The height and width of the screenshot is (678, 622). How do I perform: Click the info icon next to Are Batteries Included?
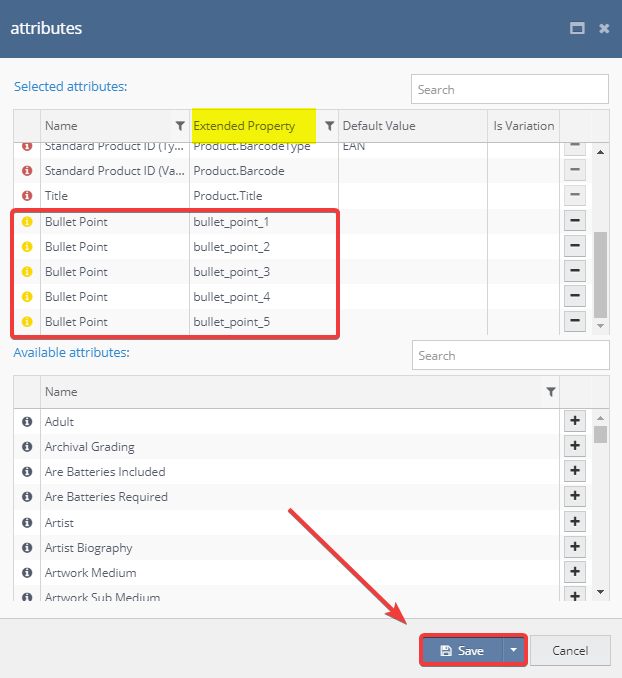[x=27, y=472]
